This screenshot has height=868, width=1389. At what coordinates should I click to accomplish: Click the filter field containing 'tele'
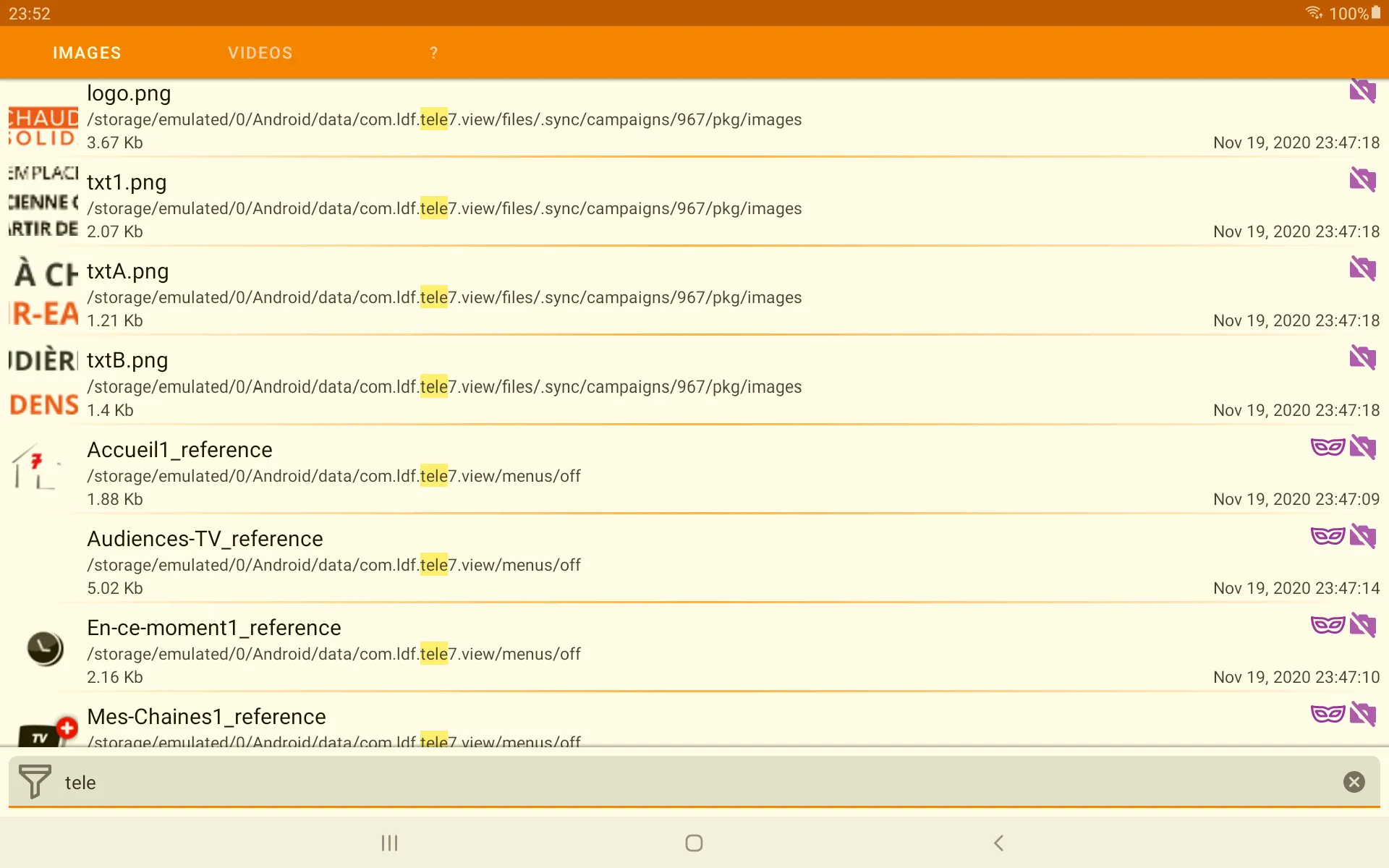tap(694, 782)
